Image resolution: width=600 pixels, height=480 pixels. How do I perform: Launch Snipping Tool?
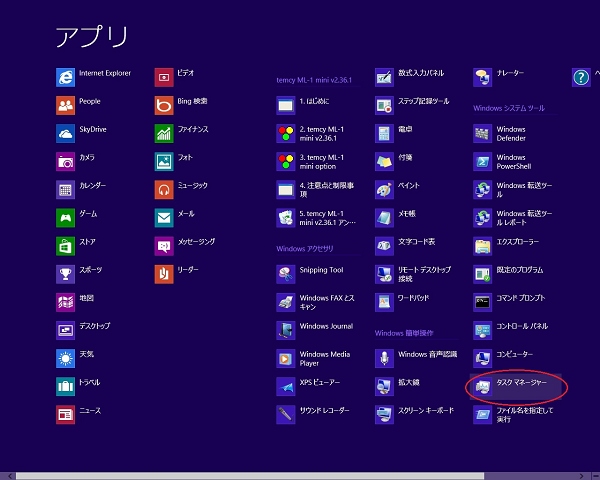pyautogui.click(x=285, y=274)
